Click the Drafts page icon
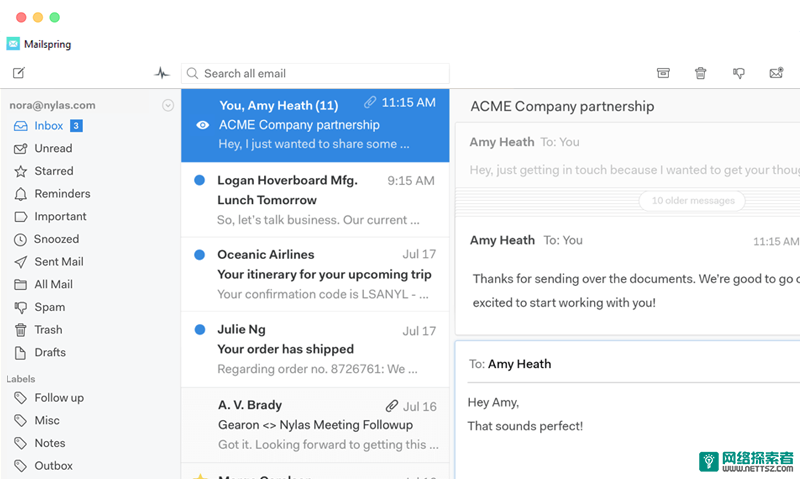The width and height of the screenshot is (800, 479). click(20, 352)
